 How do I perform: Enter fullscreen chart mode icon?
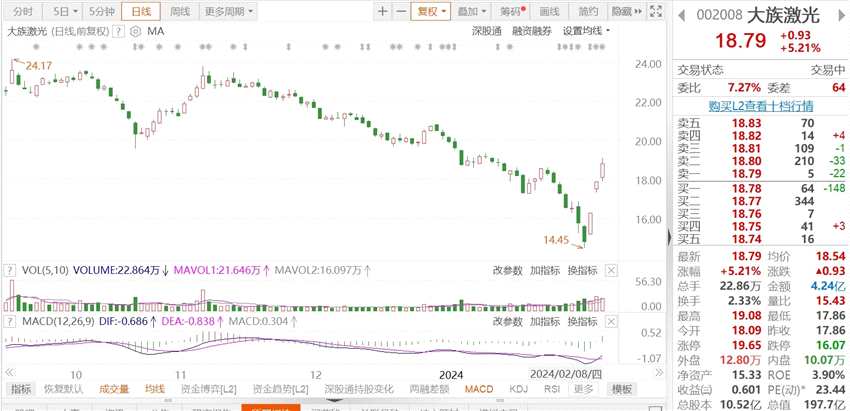[x=656, y=11]
